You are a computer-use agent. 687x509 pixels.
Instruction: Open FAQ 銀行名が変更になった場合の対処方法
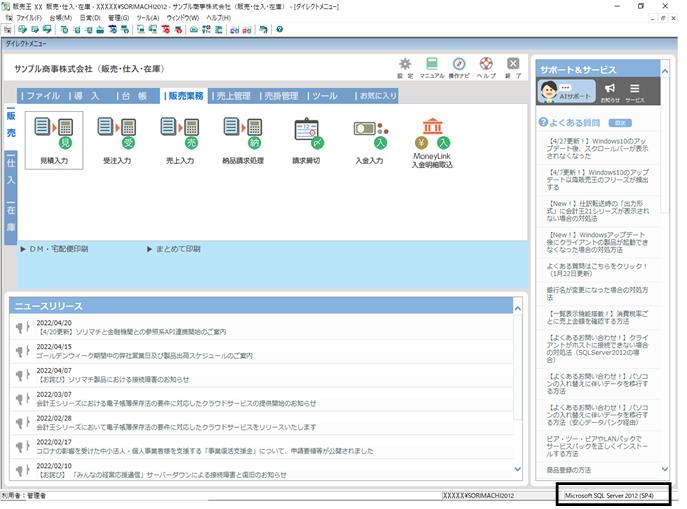click(598, 293)
